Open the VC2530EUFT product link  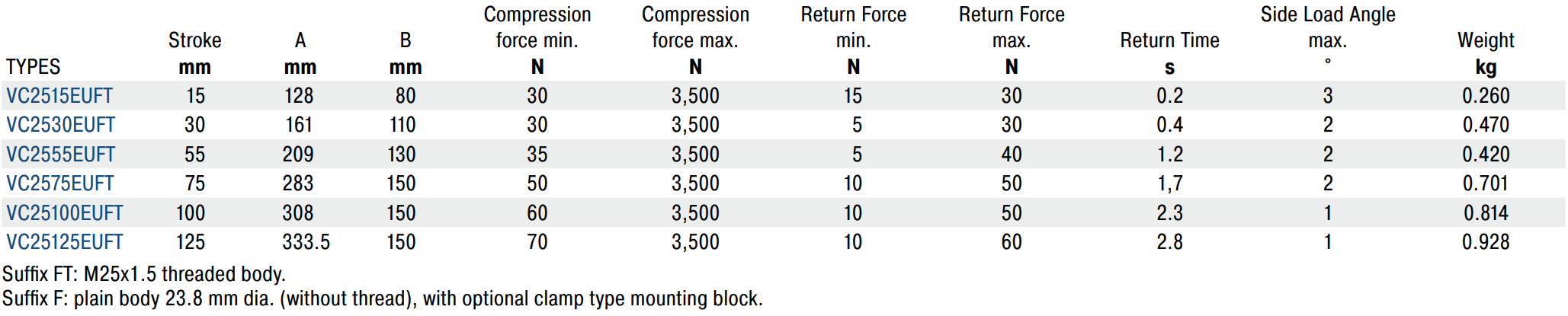click(x=61, y=125)
